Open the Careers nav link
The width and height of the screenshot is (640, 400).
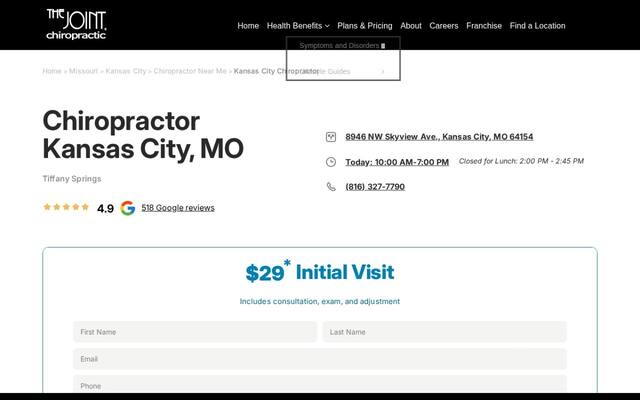[444, 26]
